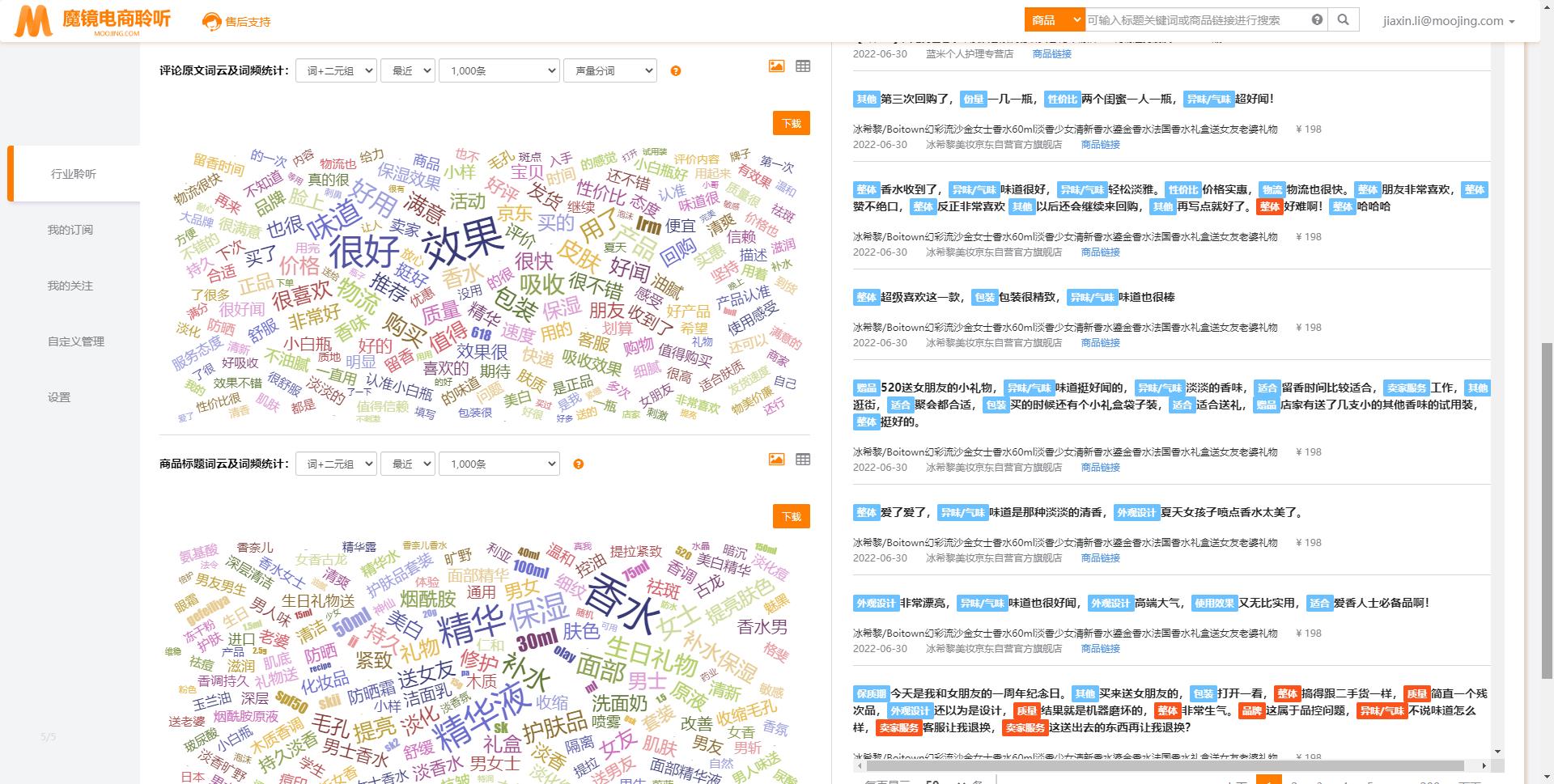Open 1,000条 dropdown for 评论原文词云
1554x784 pixels.
click(499, 71)
